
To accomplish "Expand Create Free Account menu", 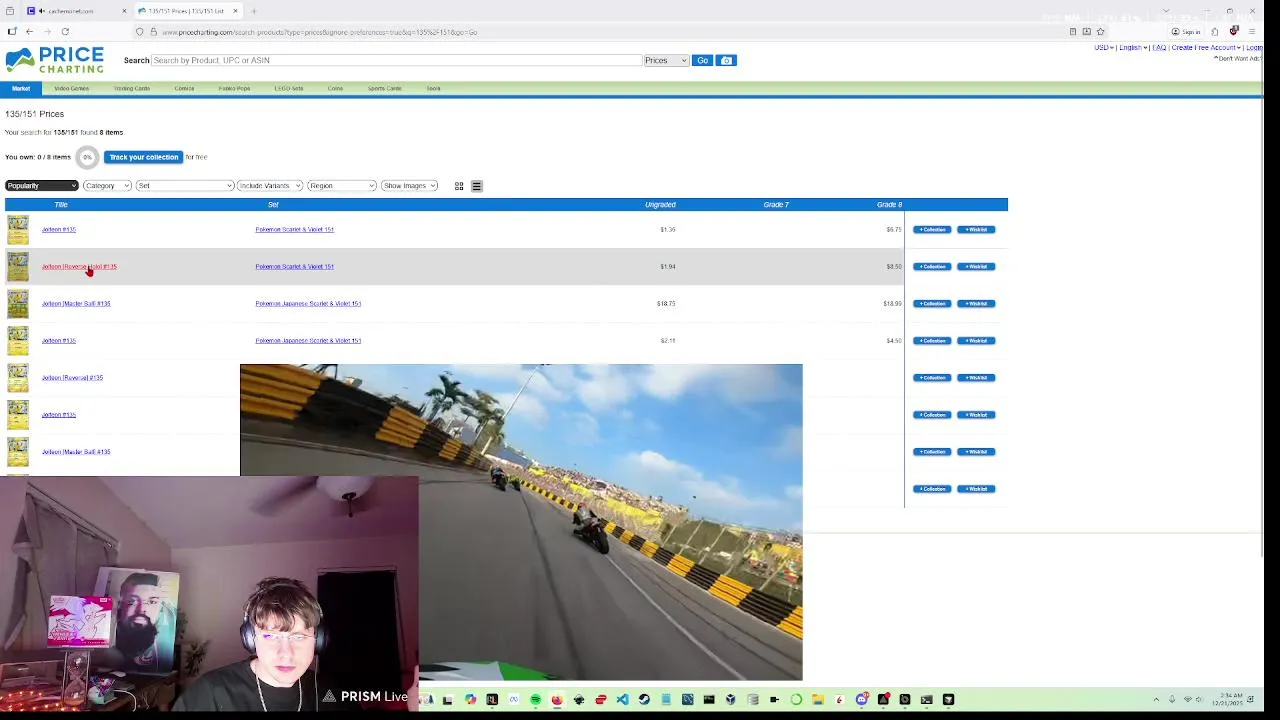I will [x=1206, y=47].
